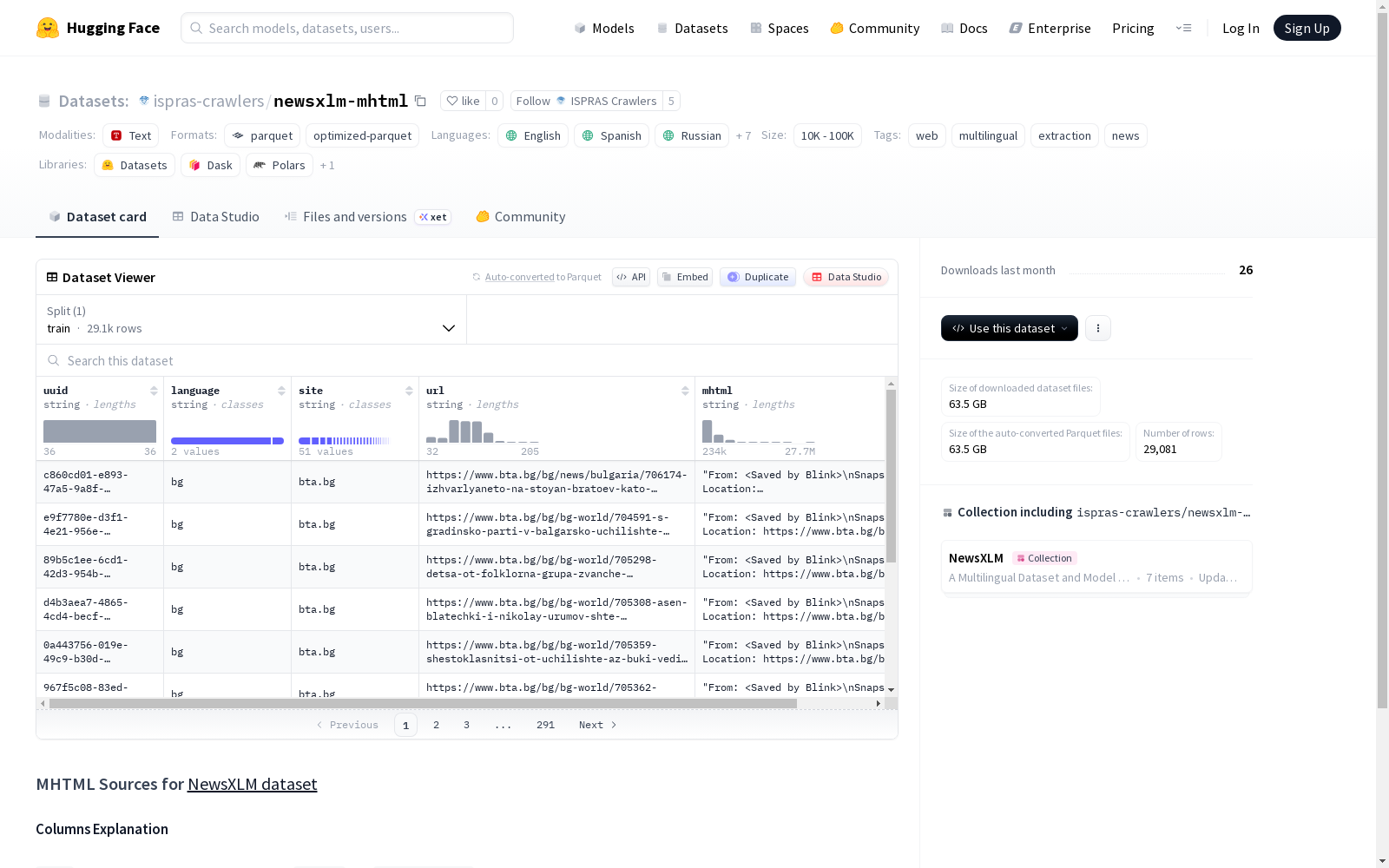Go to page 3 of dataset viewer
Image resolution: width=1389 pixels, height=868 pixels.
(466, 725)
